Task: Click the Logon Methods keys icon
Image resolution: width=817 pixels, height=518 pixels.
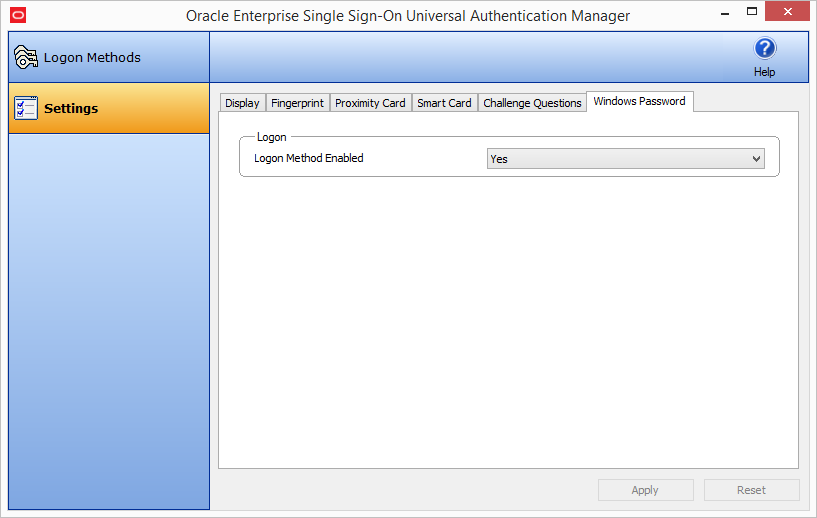Action: 26,57
